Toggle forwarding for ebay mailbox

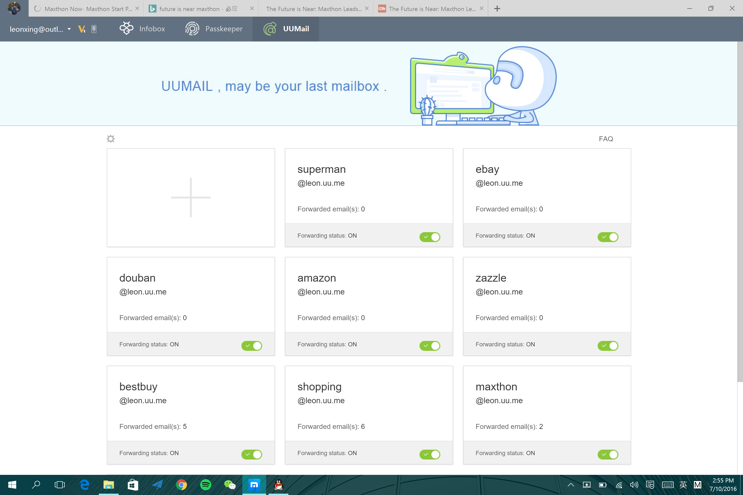click(608, 237)
